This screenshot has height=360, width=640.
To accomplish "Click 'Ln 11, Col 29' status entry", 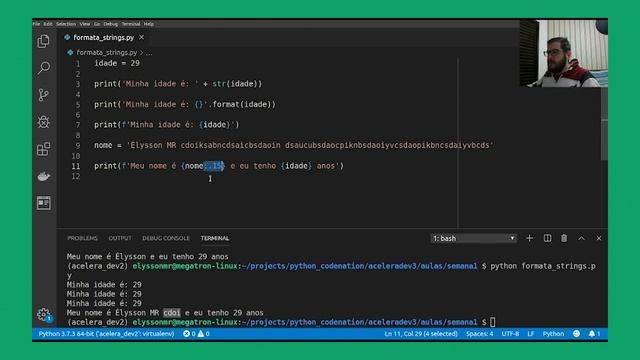I will (x=421, y=334).
